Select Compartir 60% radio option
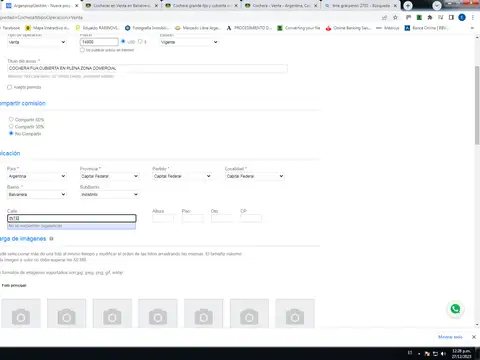 (x=11, y=119)
